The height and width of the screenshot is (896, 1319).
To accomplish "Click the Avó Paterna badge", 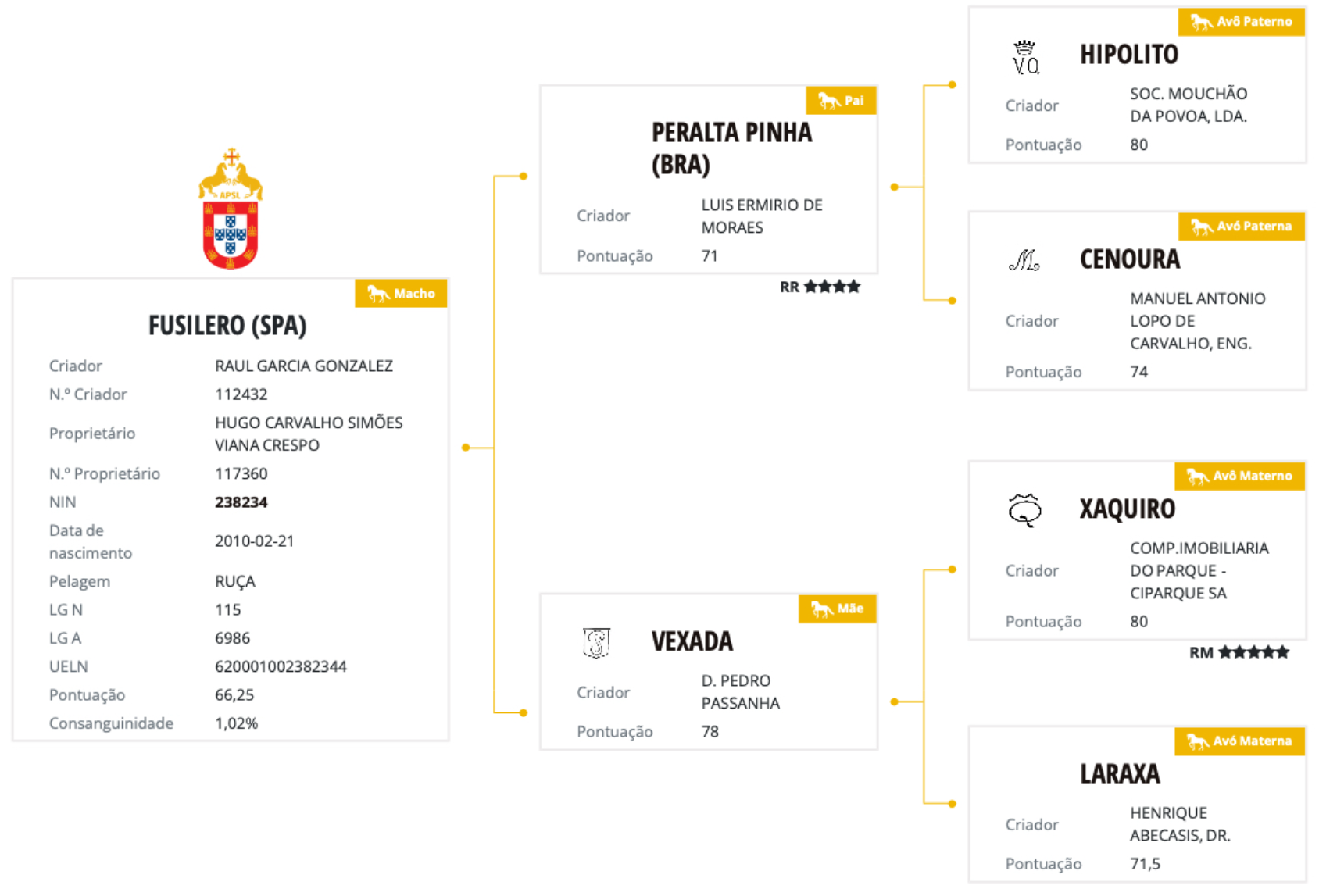I will click(1241, 227).
